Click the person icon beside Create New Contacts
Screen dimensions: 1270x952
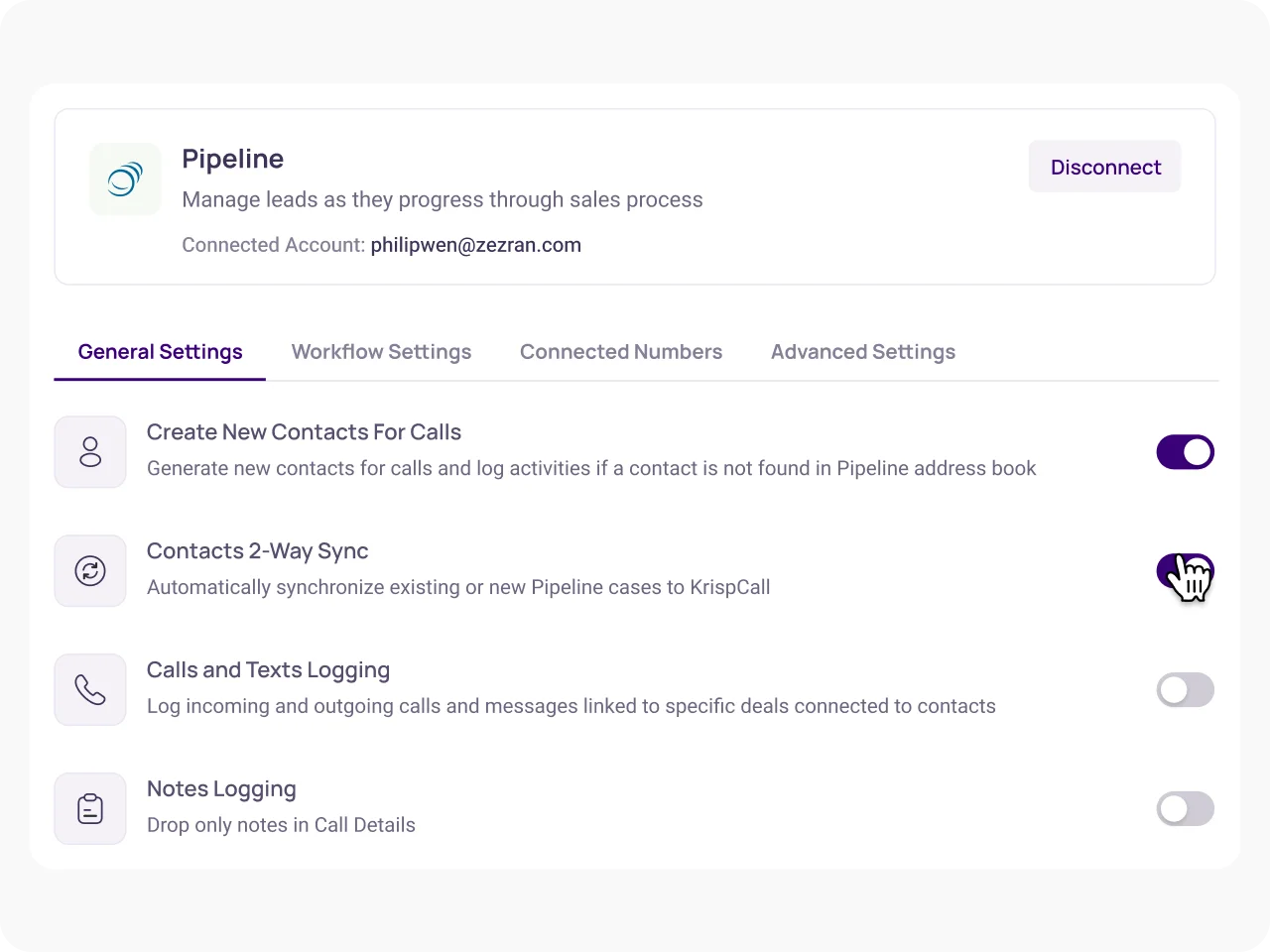[x=90, y=452]
